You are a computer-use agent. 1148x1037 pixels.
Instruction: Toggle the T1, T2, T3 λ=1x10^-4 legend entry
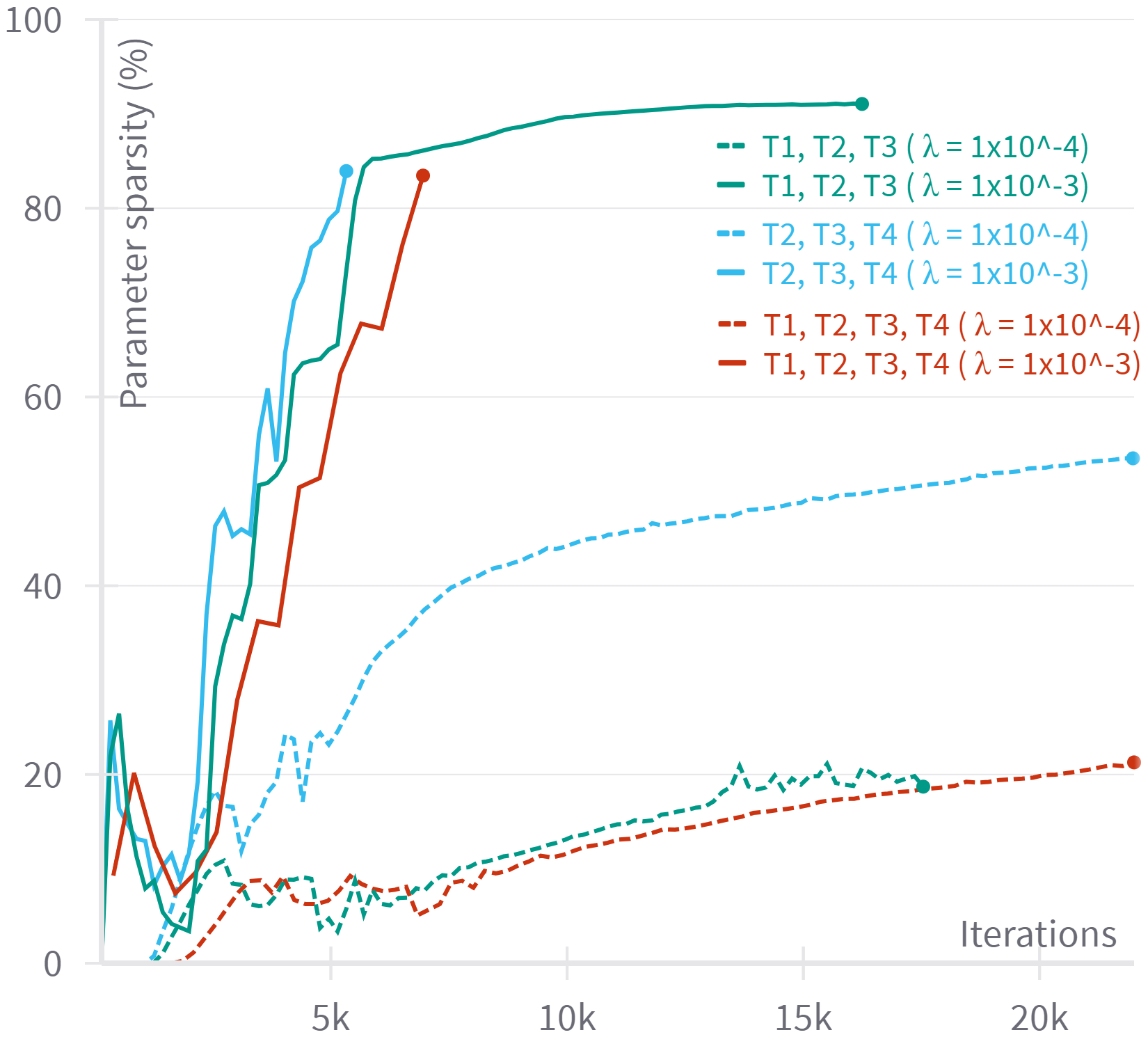925,147
